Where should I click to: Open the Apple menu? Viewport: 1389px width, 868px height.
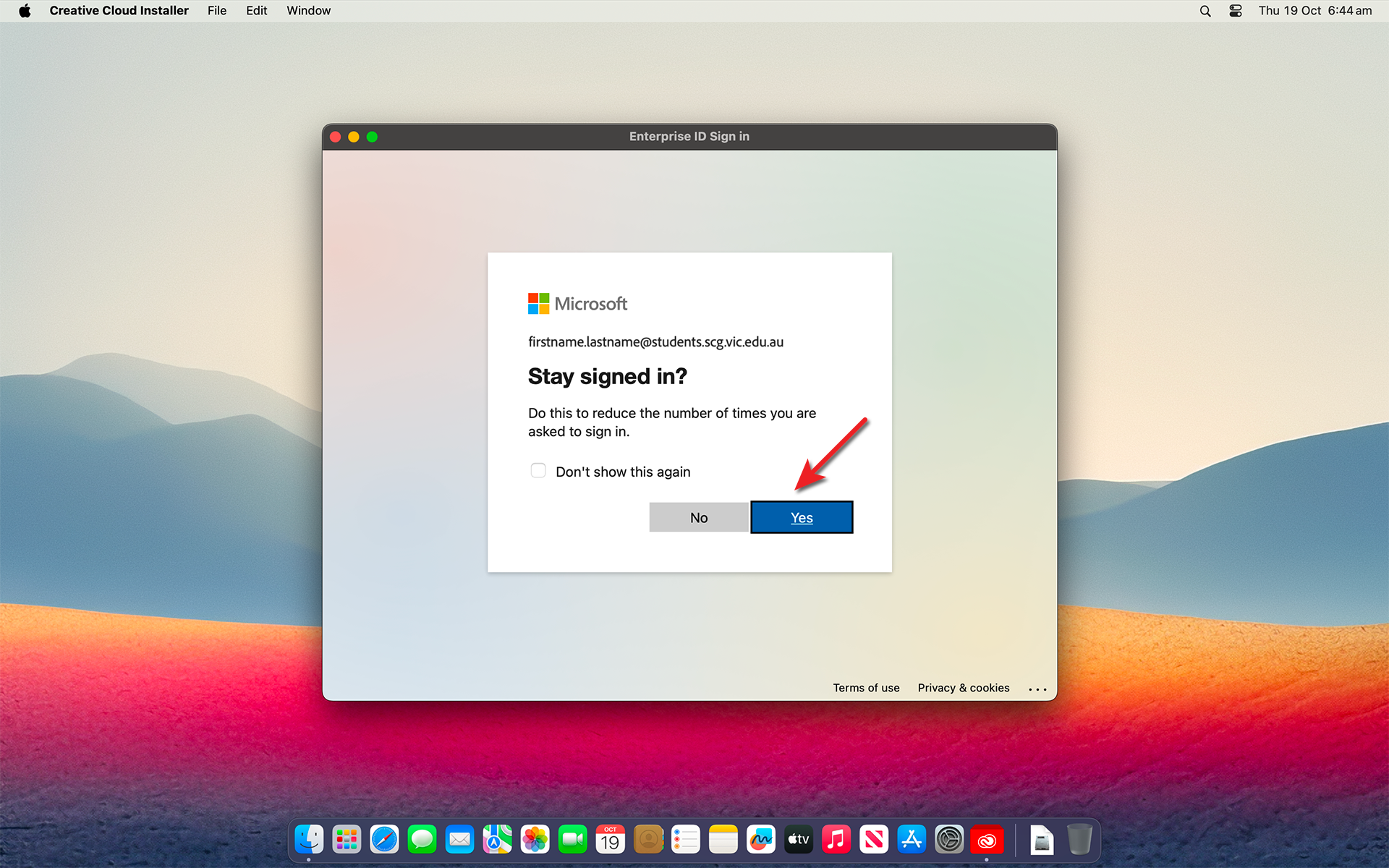[25, 11]
